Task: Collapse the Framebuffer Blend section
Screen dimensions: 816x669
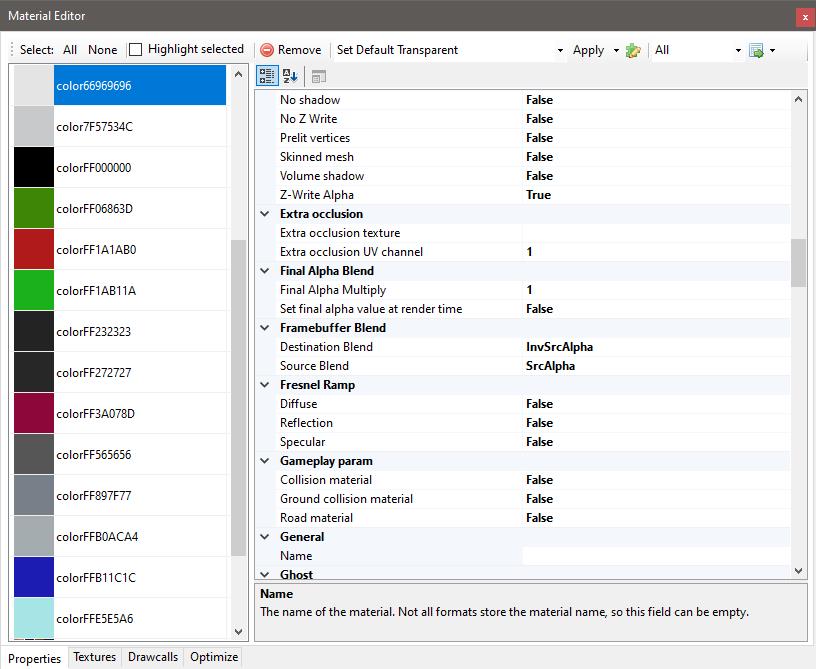Action: tap(265, 328)
